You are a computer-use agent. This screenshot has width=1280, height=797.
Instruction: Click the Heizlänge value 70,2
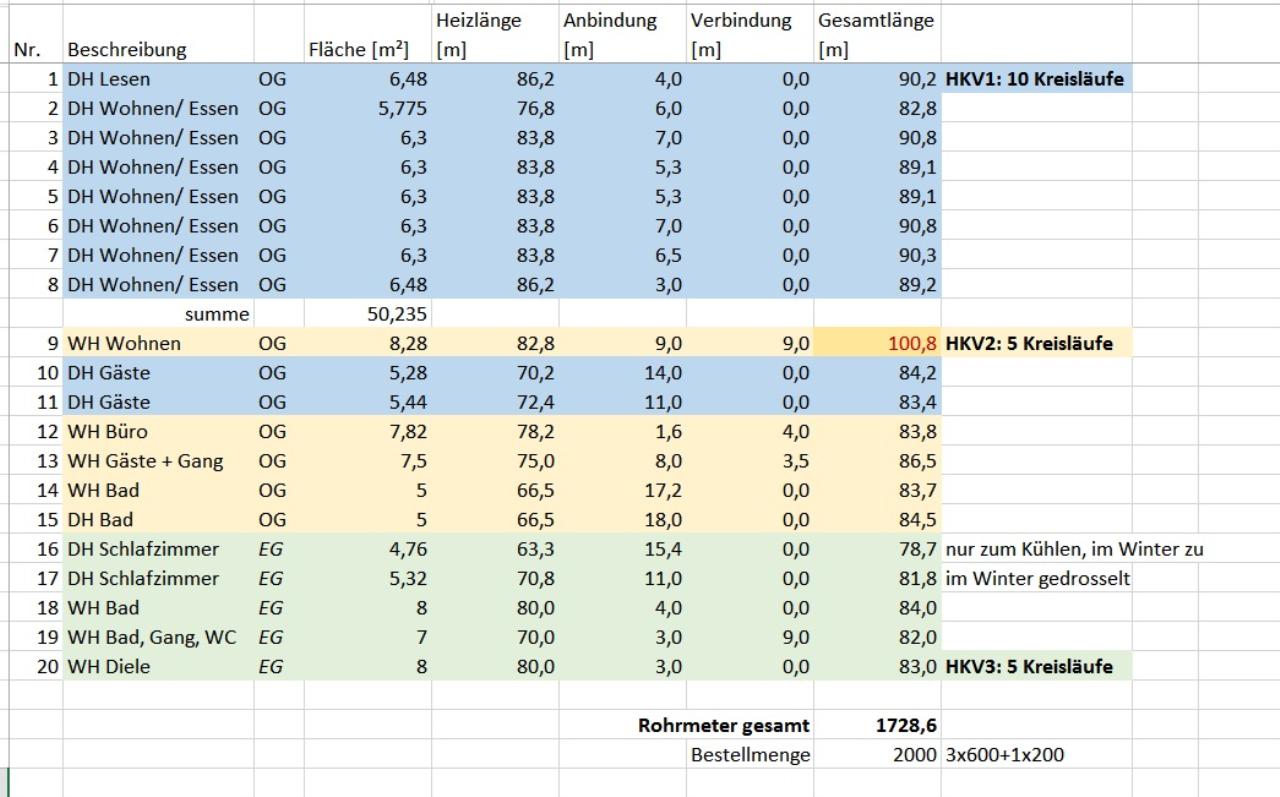[495, 373]
